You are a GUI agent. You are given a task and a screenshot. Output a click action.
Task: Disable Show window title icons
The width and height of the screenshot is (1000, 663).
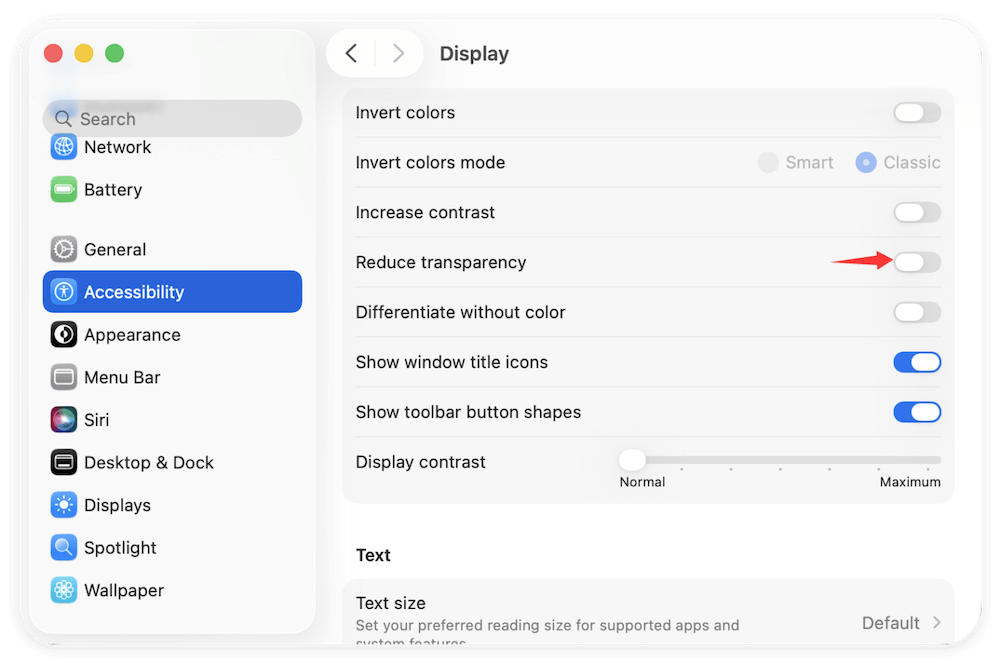click(917, 362)
